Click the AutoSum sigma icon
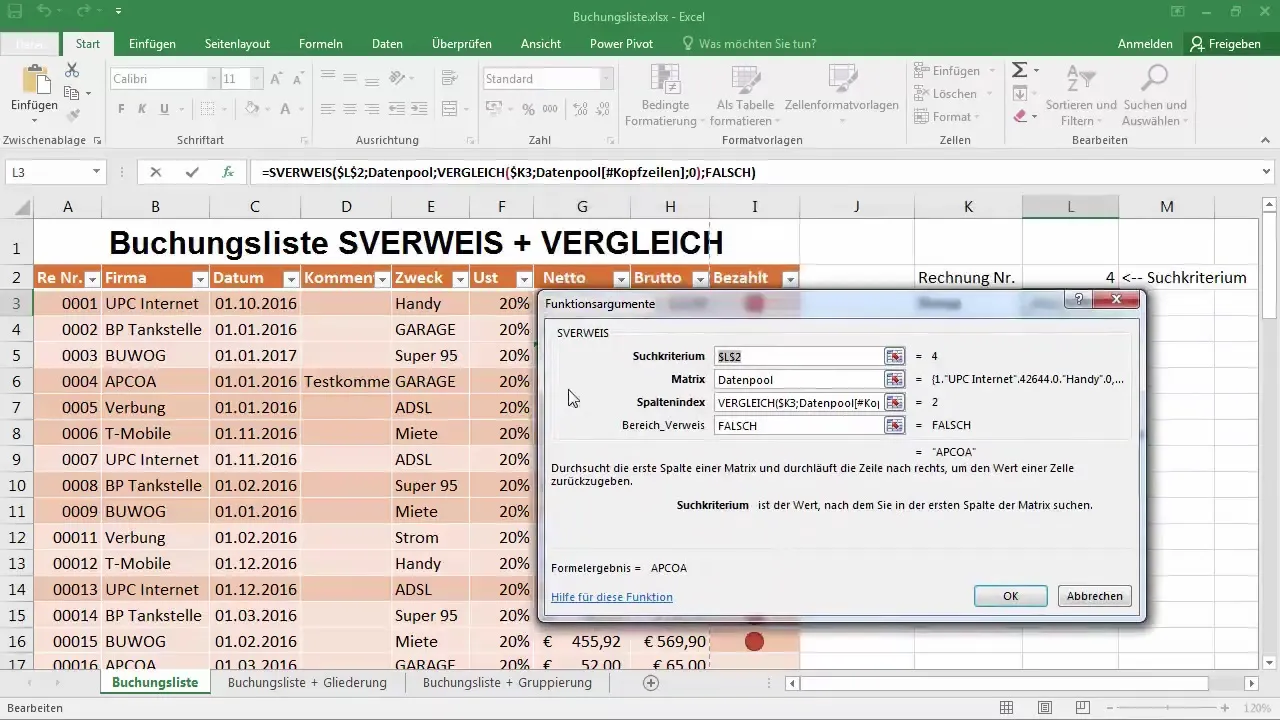The height and width of the screenshot is (720, 1280). [1019, 70]
